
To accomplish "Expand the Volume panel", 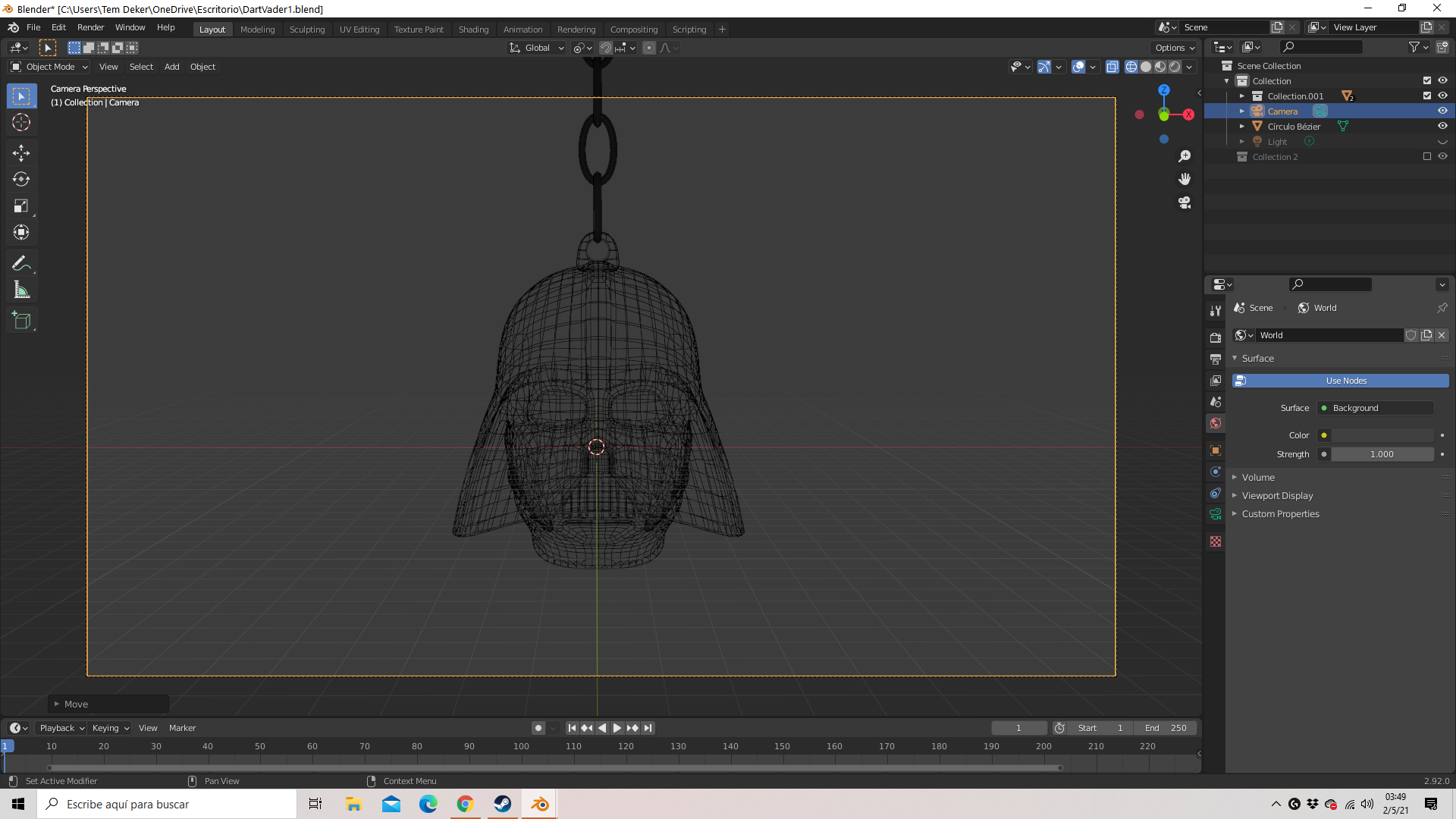I will 1258,477.
